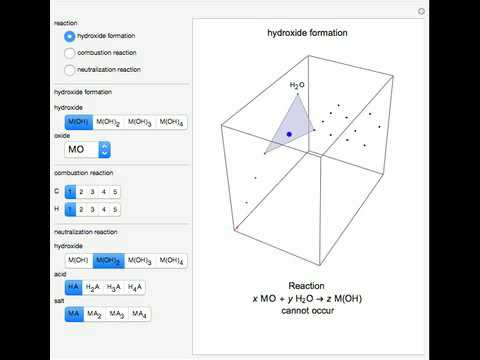Select the combustion reaction radio button

[x=69, y=53]
